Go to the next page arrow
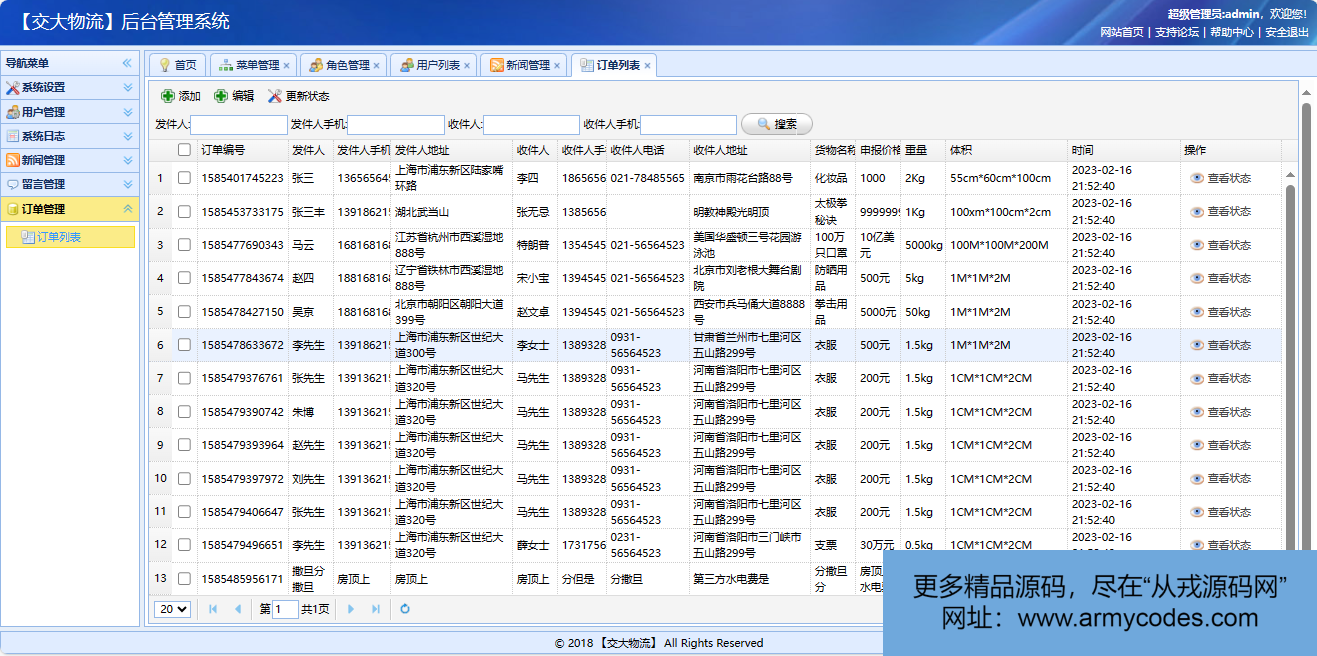1317x656 pixels. point(351,609)
